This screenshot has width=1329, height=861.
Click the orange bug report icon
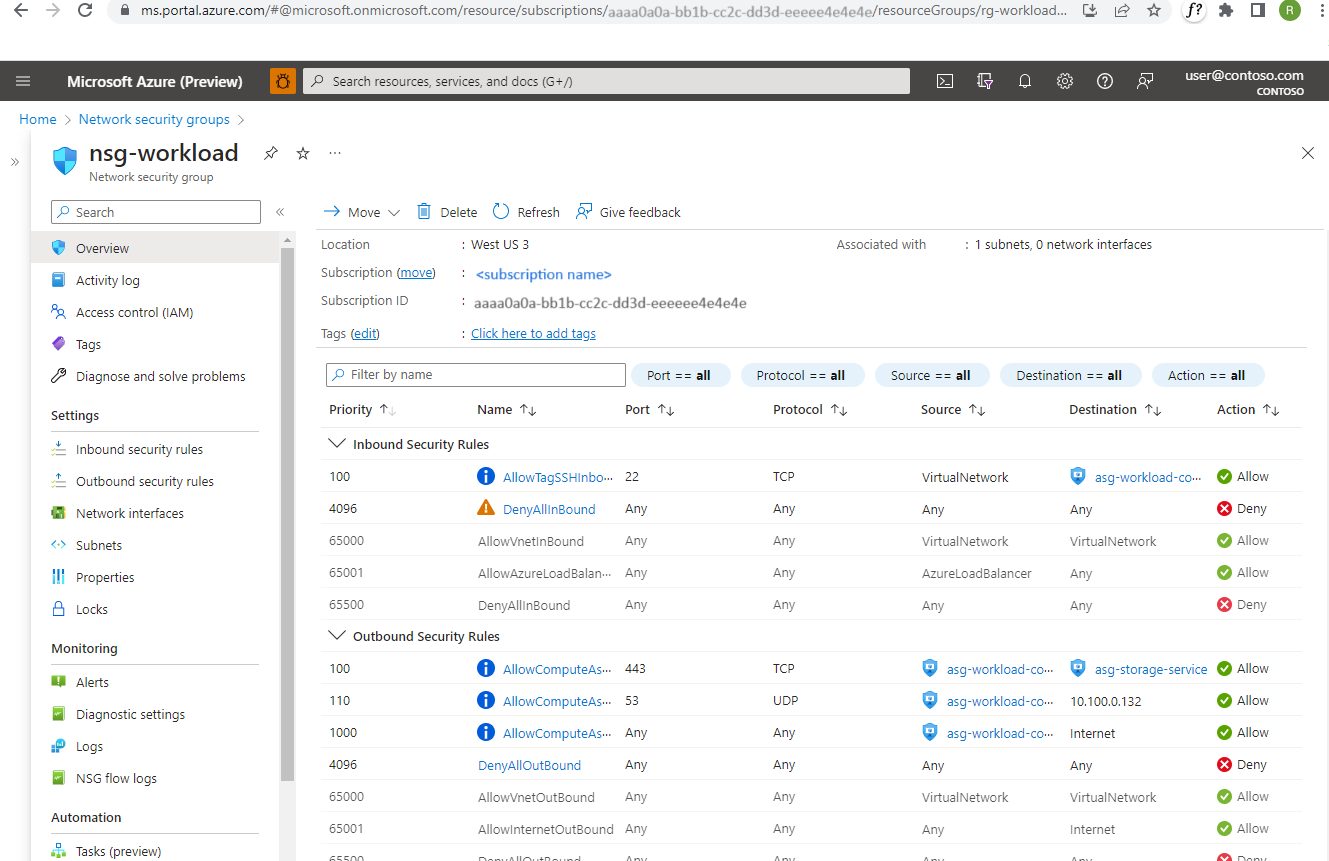(283, 82)
